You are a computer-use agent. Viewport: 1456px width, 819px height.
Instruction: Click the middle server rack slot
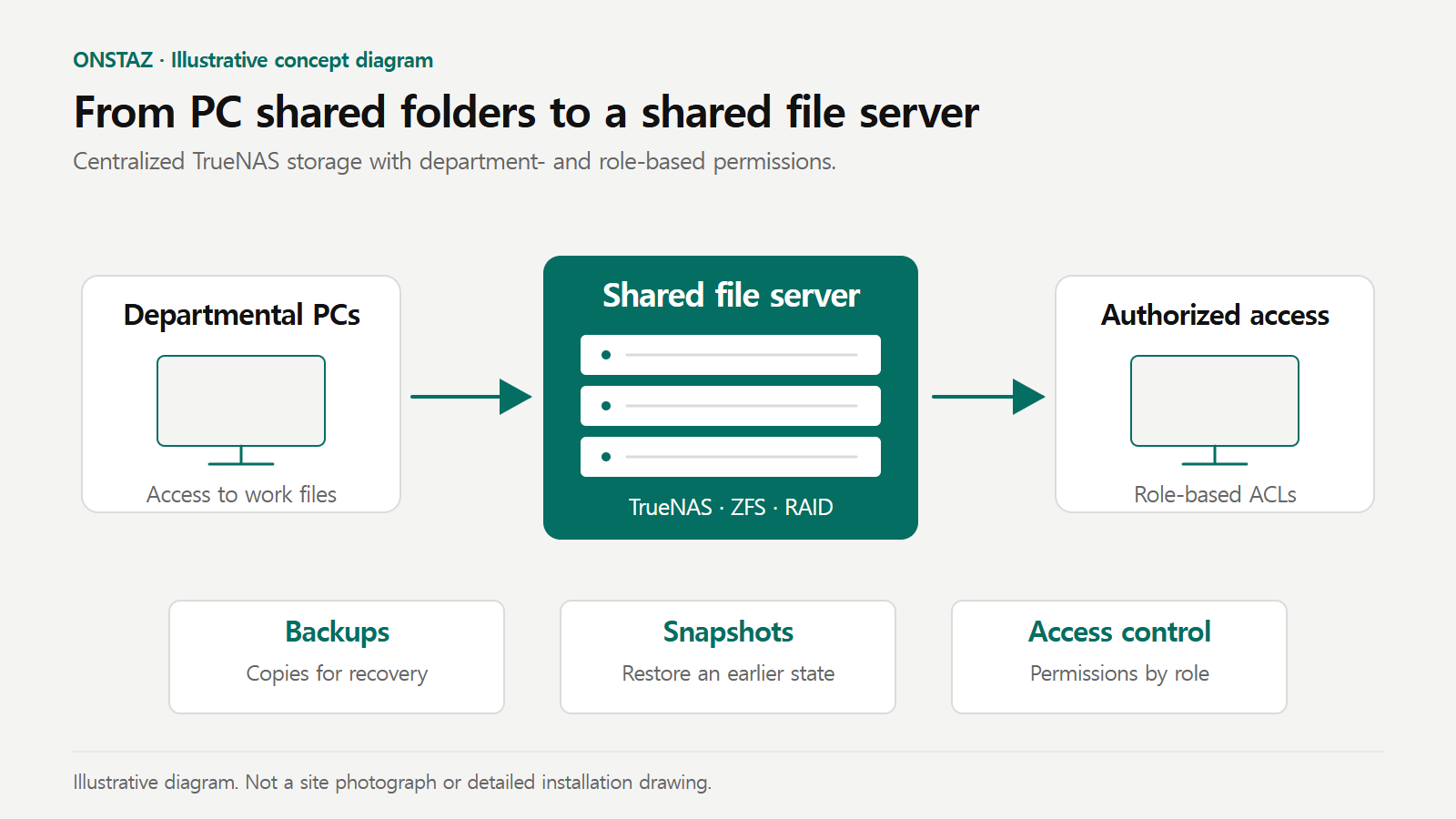[x=731, y=406]
